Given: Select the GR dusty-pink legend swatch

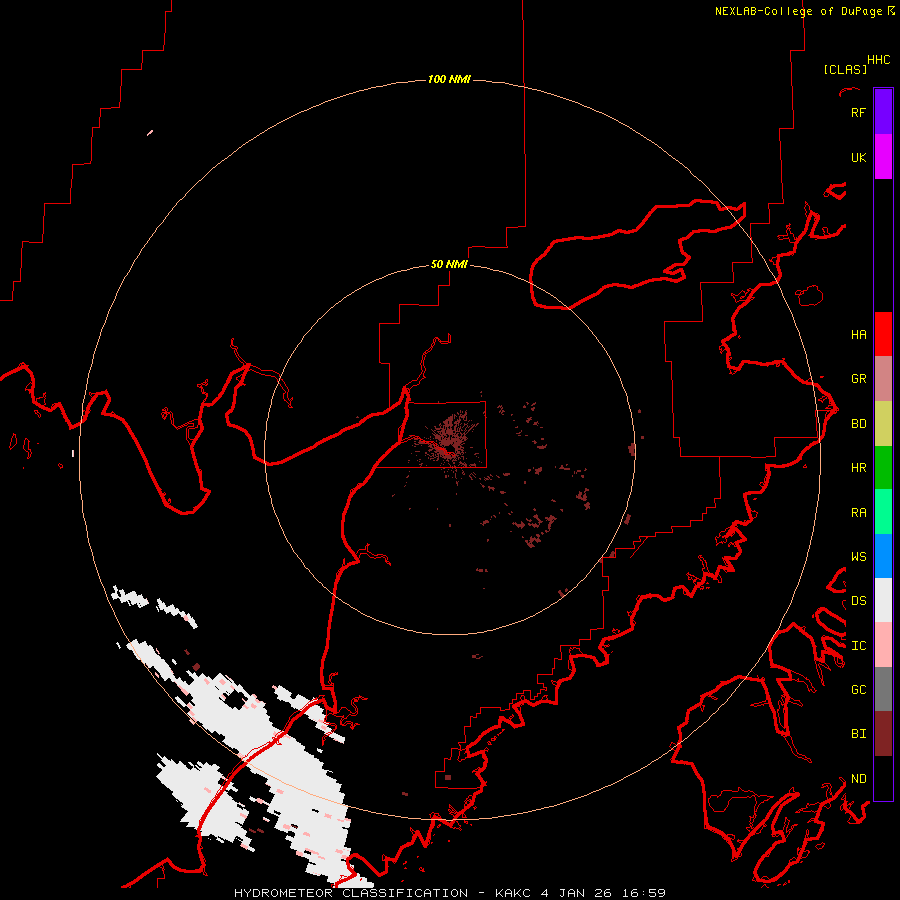Looking at the screenshot, I should point(883,379).
